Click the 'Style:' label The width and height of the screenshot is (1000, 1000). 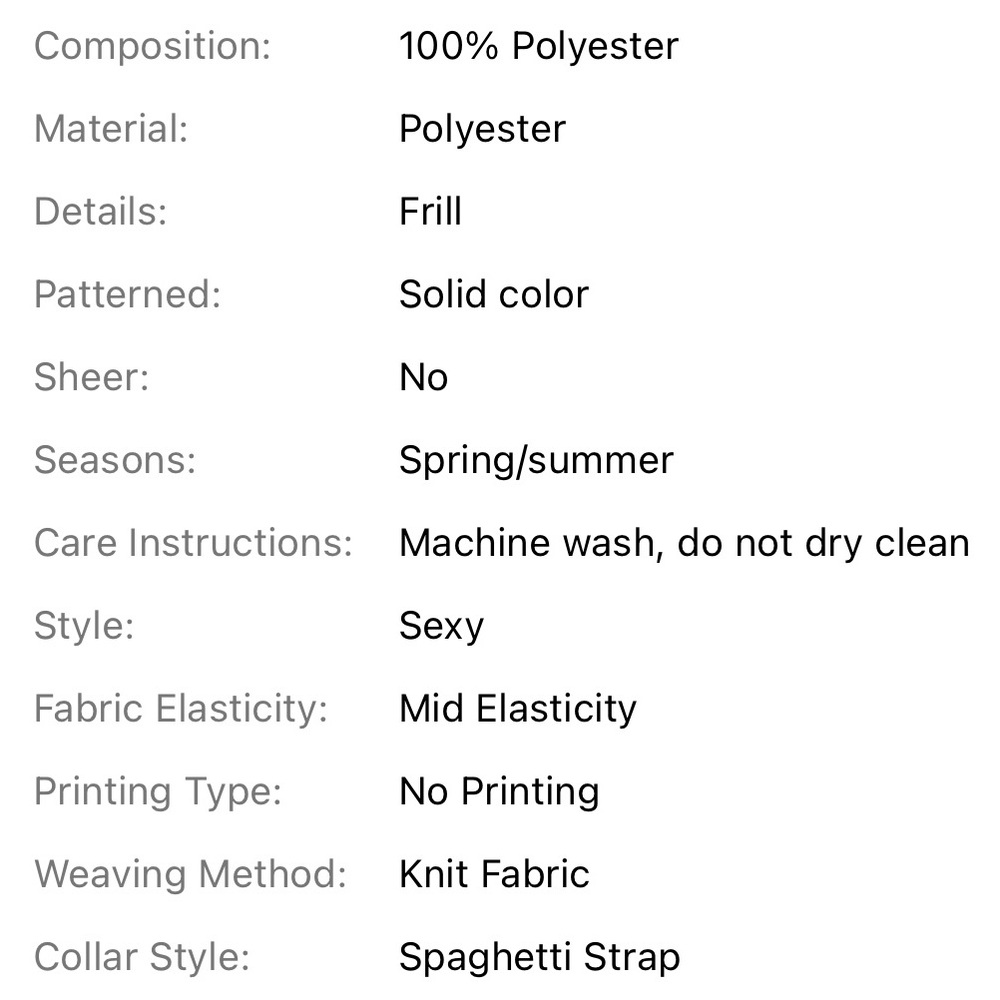coord(84,626)
